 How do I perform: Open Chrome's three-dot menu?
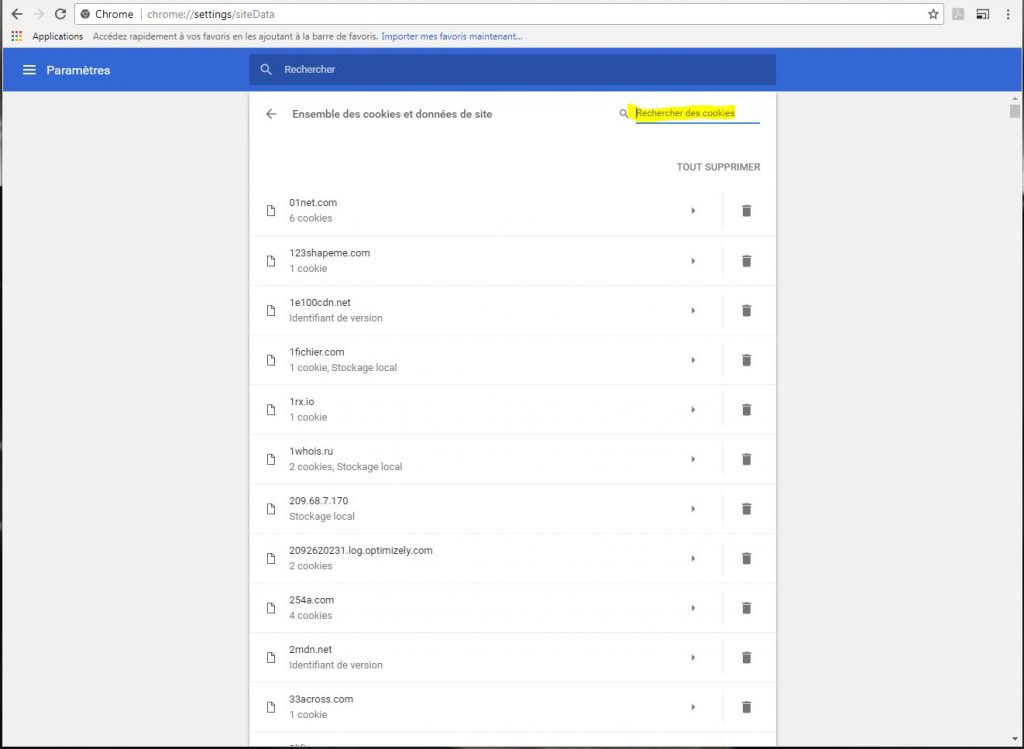point(1008,14)
